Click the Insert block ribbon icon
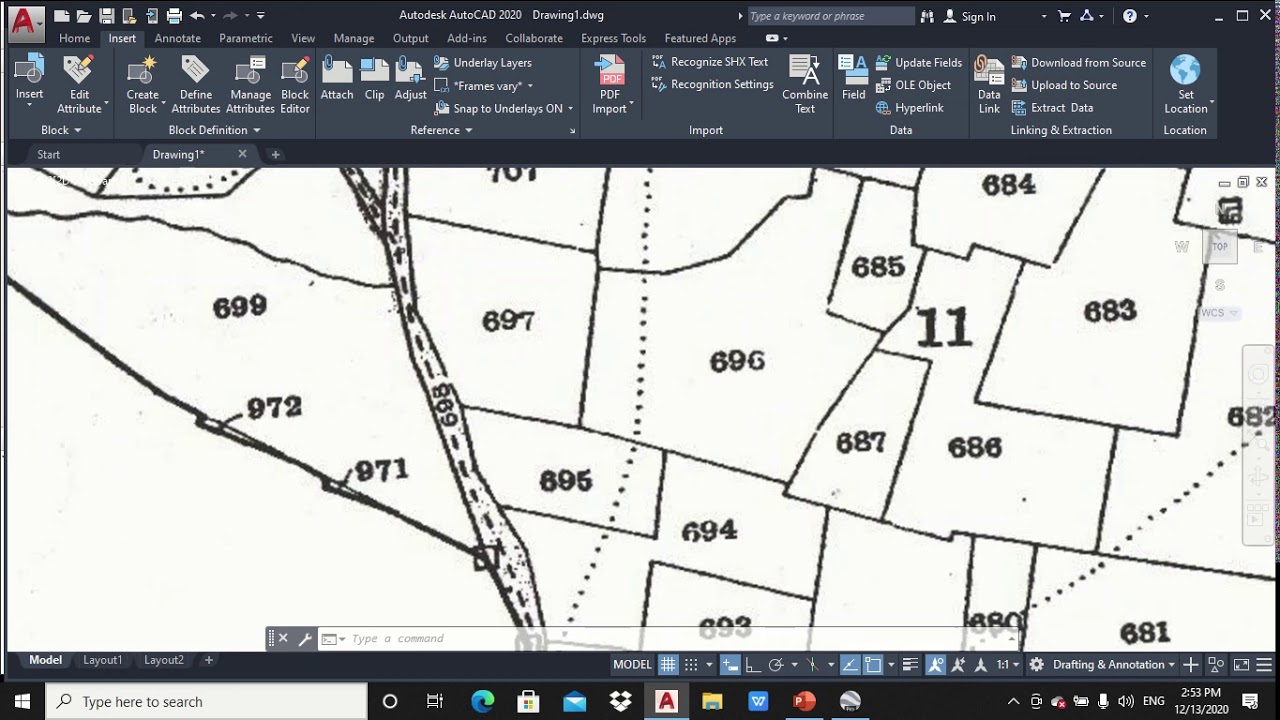Screen dimensions: 1280x720 tap(29, 79)
